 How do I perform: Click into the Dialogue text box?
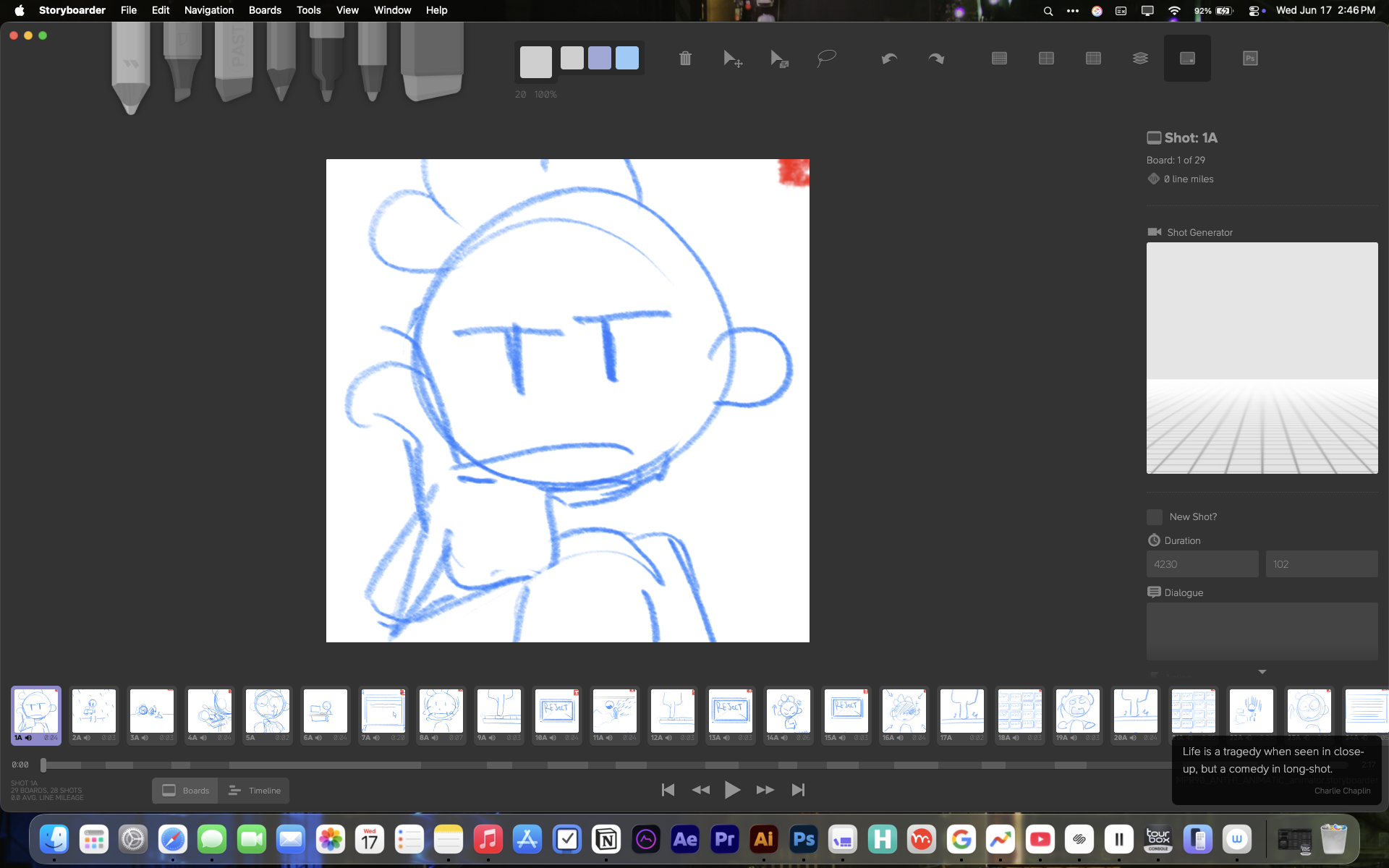click(x=1262, y=631)
